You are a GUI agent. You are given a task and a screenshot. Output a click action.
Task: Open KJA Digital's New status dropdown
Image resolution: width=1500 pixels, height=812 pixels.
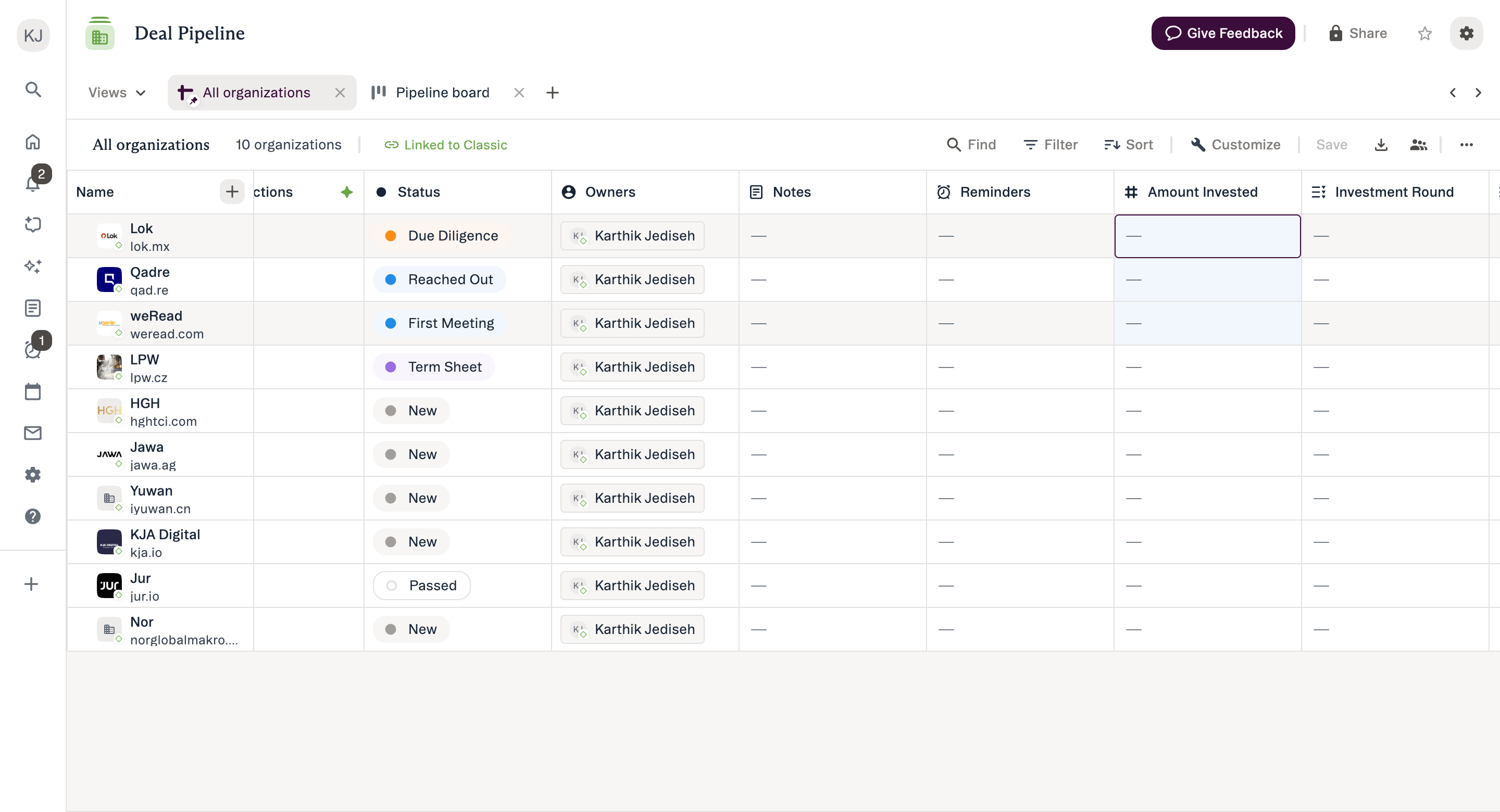coord(411,542)
